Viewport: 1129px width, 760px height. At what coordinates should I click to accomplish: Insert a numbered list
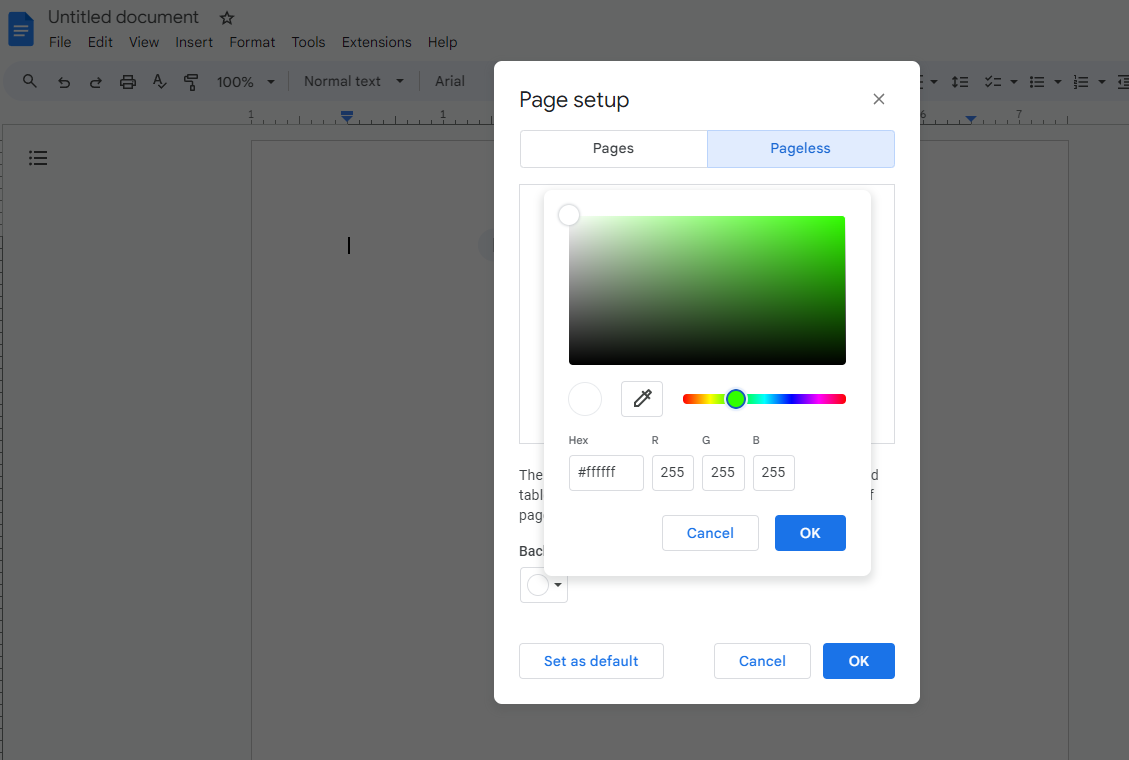pyautogui.click(x=1081, y=82)
